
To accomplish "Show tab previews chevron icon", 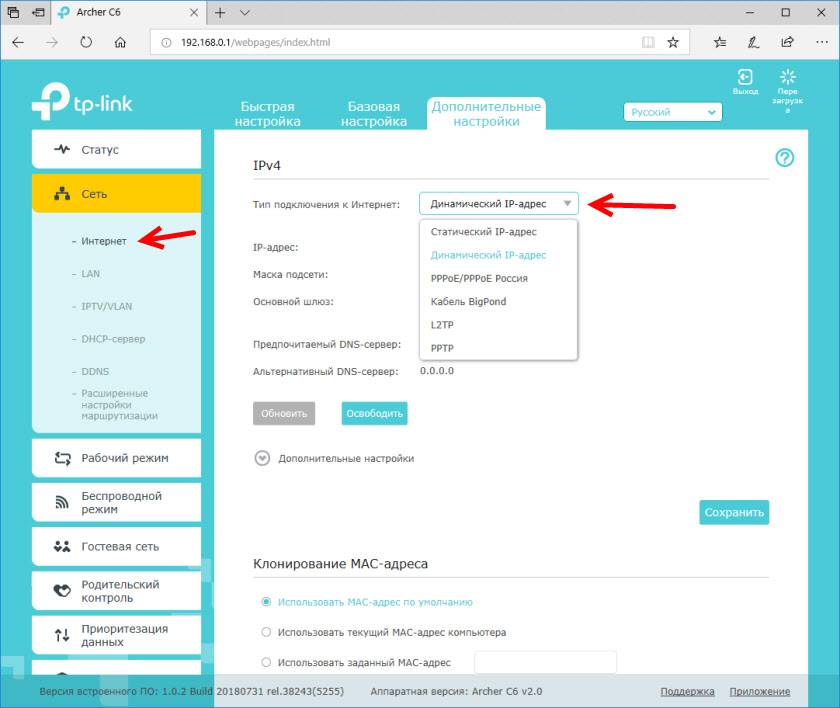I will (x=245, y=12).
